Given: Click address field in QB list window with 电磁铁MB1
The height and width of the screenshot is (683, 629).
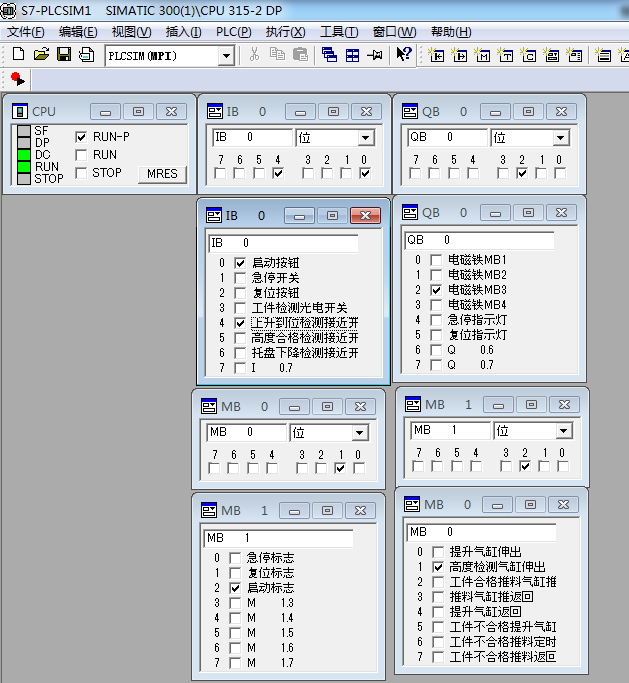Looking at the screenshot, I should tap(479, 240).
